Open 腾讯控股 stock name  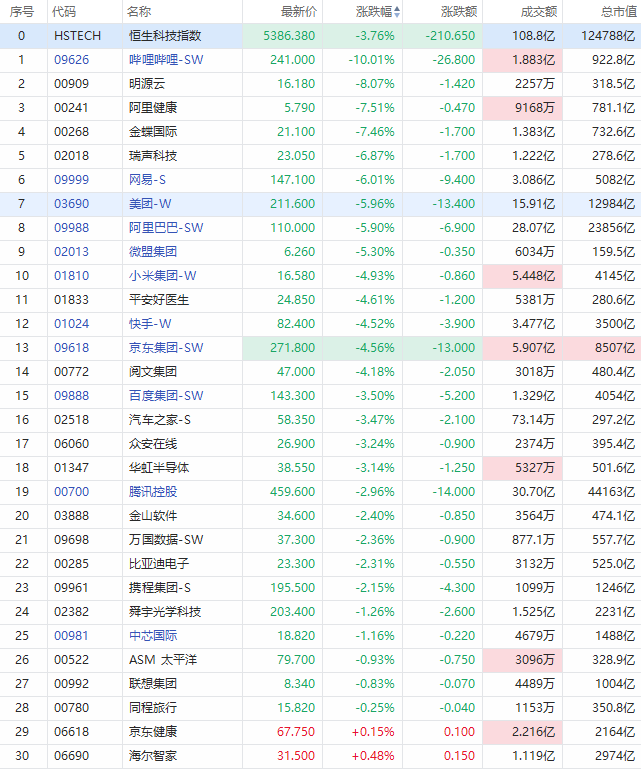click(153, 492)
